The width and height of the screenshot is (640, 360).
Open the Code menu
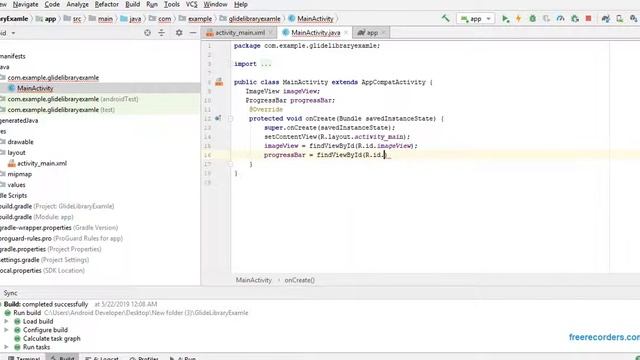(52, 4)
